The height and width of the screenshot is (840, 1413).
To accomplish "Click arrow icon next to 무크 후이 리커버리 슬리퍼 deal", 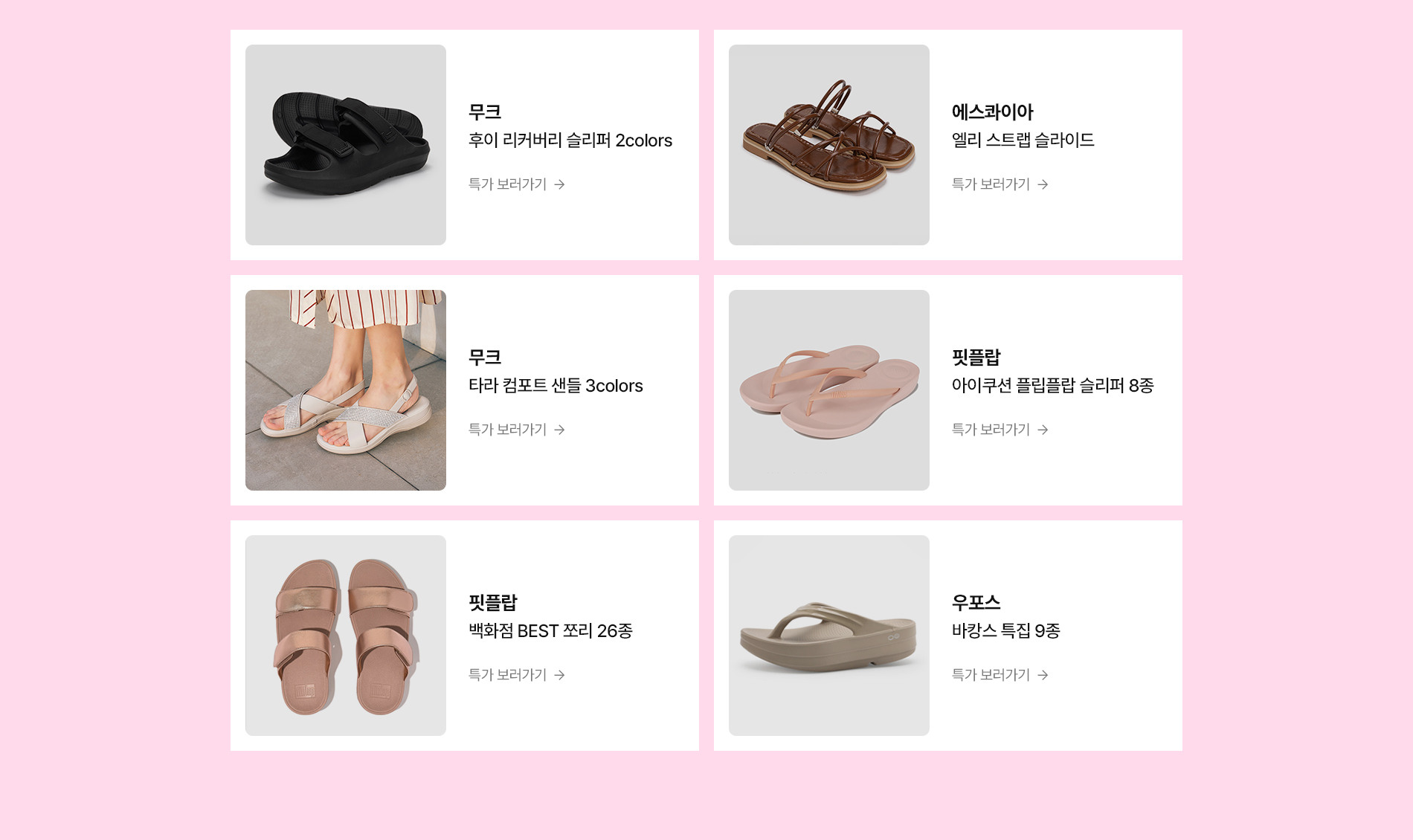I will pos(559,184).
